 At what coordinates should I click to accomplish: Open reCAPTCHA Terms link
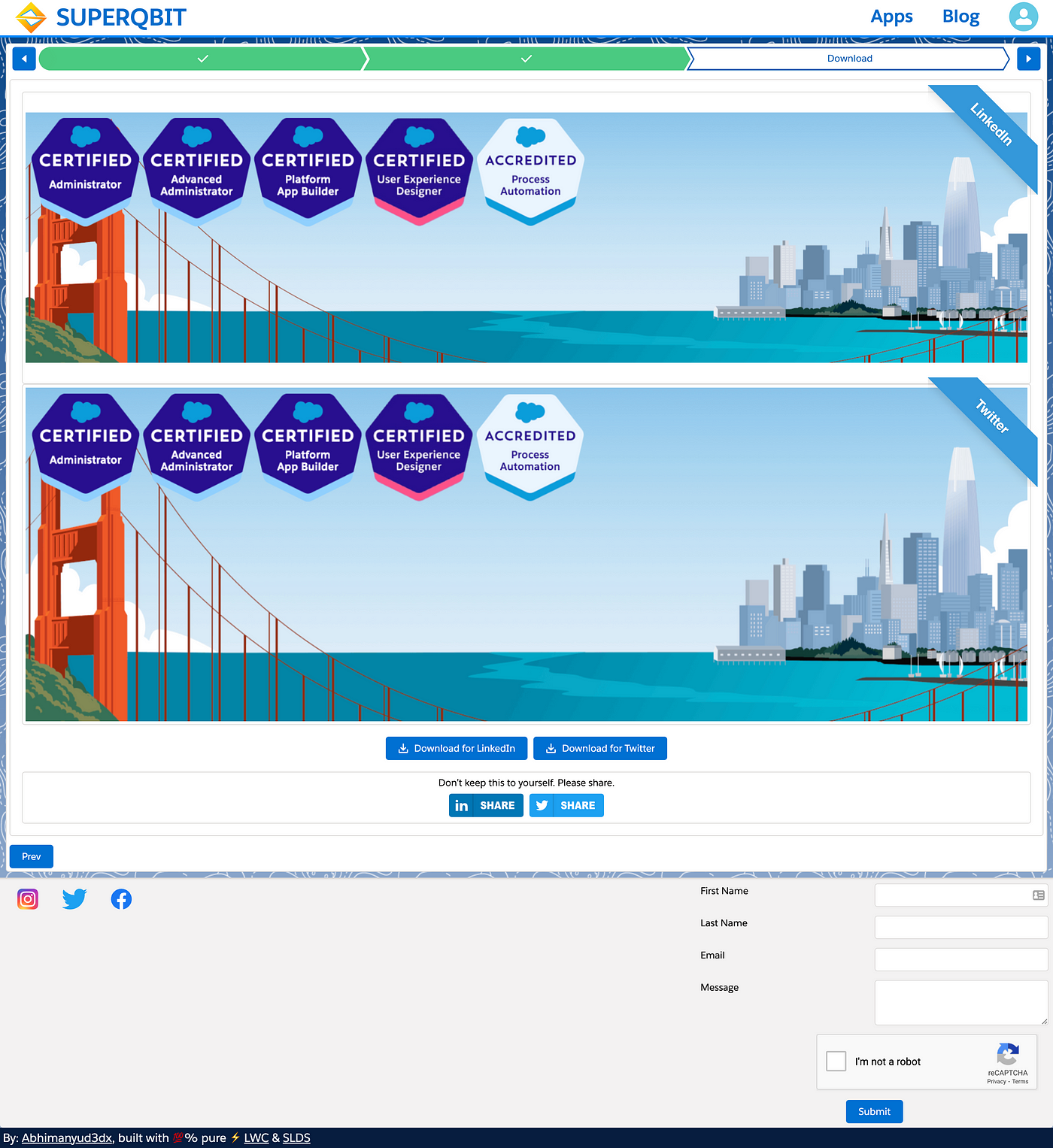click(1020, 1082)
